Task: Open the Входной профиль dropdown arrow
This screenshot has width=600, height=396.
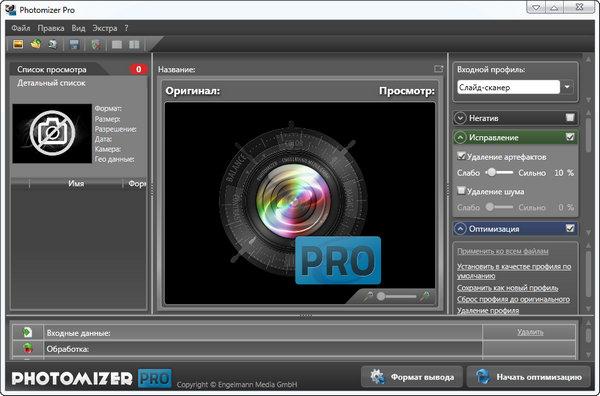Action: point(567,87)
